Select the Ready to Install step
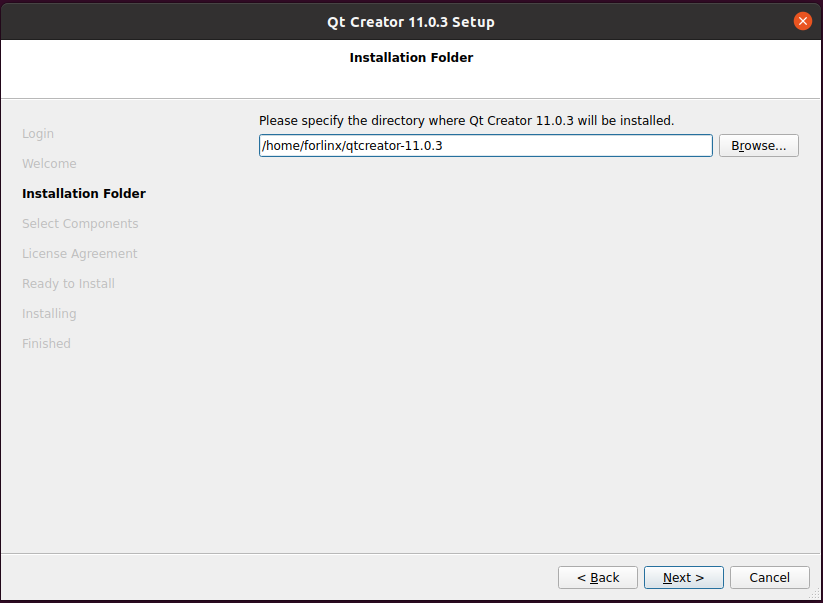The width and height of the screenshot is (823, 603). 68,283
